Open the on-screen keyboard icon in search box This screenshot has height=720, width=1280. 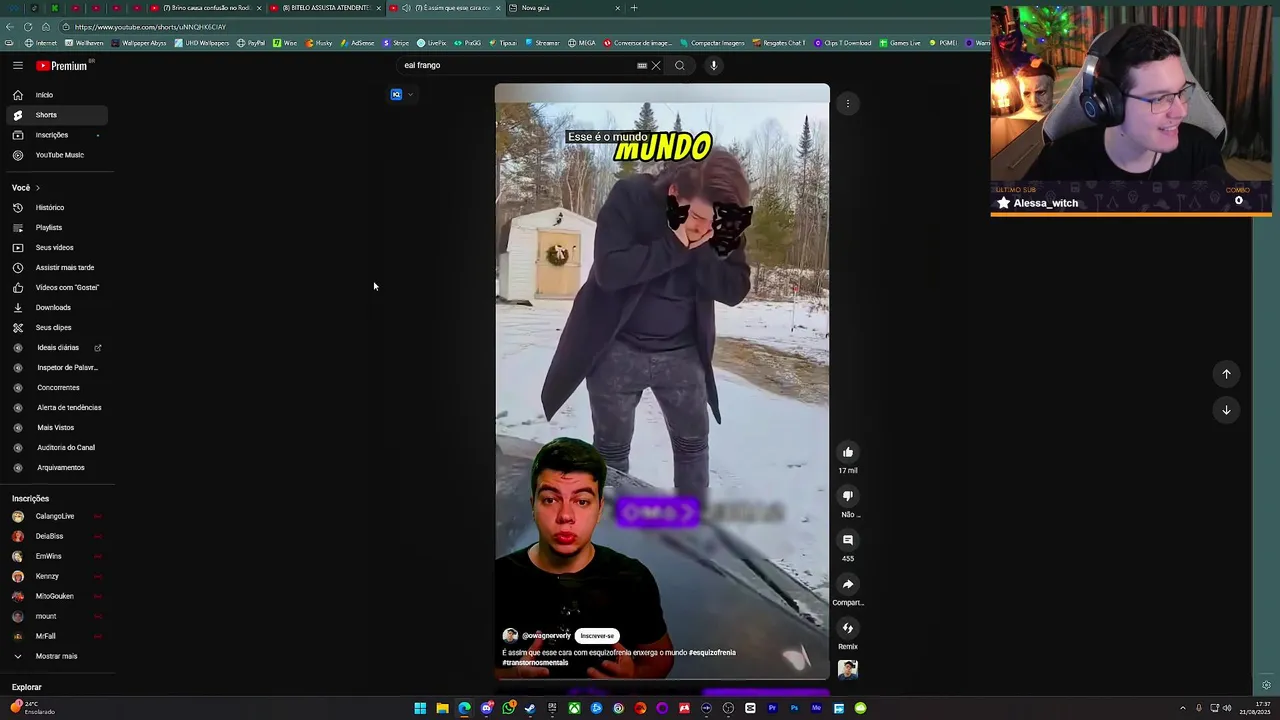pos(642,65)
